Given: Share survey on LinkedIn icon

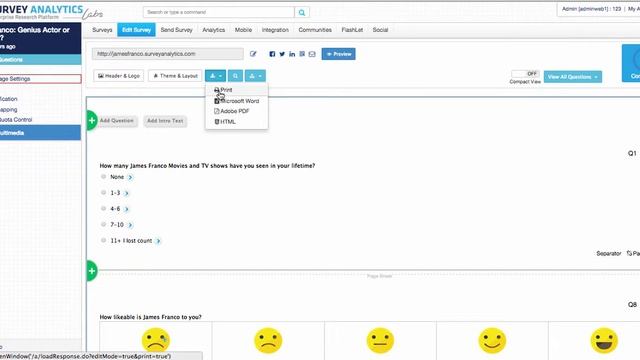Looking at the screenshot, I should coord(292,54).
